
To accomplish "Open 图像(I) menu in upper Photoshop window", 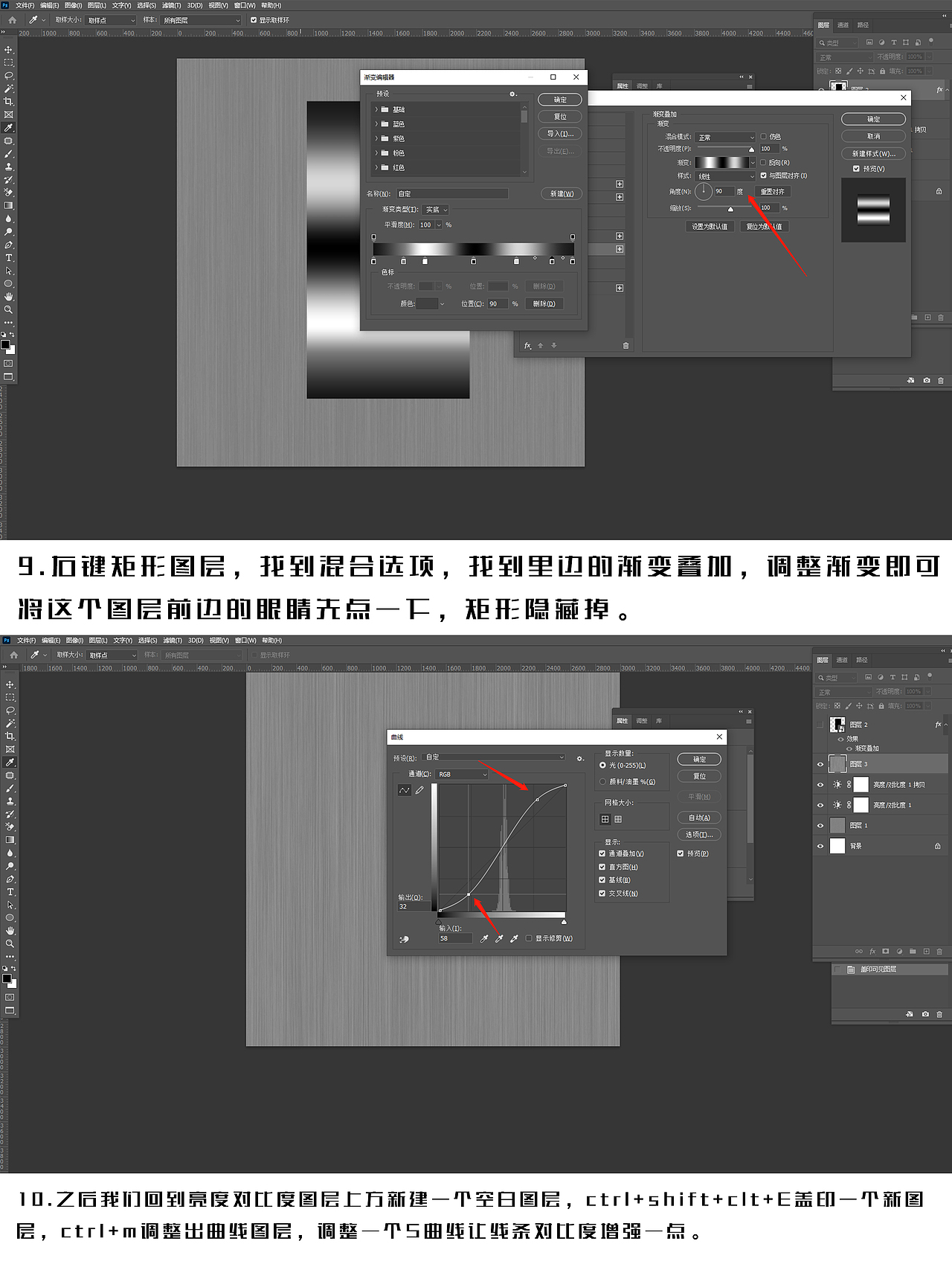I will [x=73, y=5].
